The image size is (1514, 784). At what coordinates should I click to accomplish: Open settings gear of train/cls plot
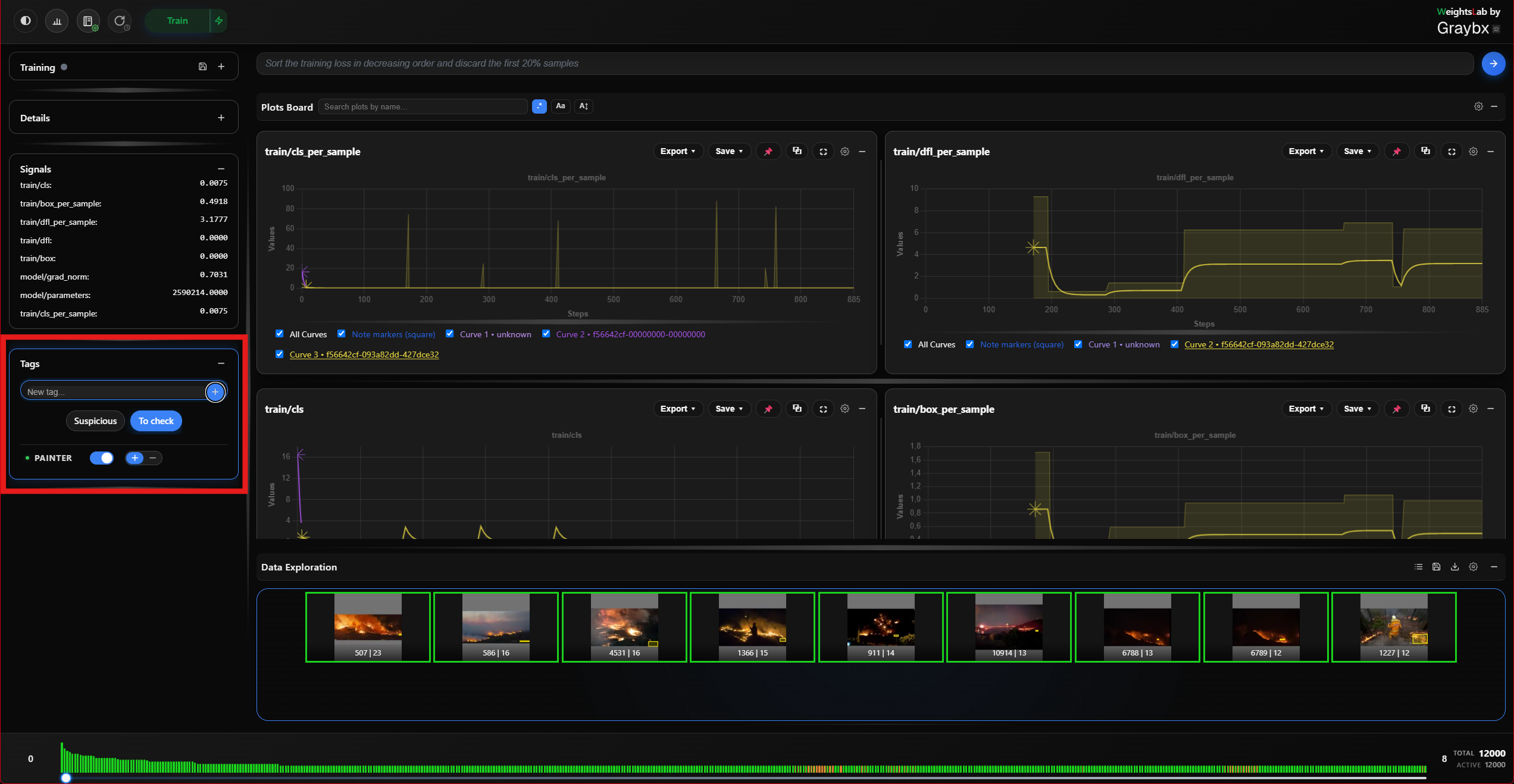tap(844, 409)
